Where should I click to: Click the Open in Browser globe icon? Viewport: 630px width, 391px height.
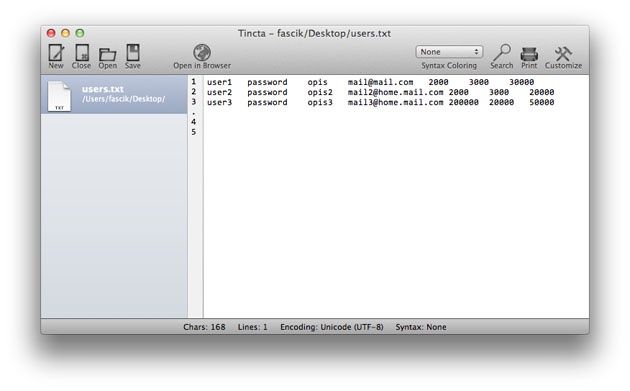202,53
